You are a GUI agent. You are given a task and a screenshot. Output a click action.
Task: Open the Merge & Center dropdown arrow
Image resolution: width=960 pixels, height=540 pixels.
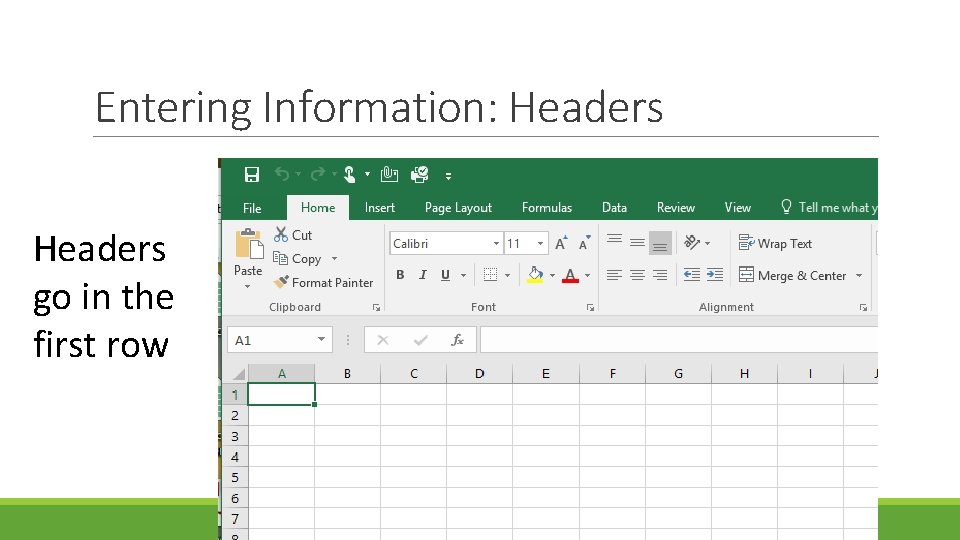[x=859, y=276]
